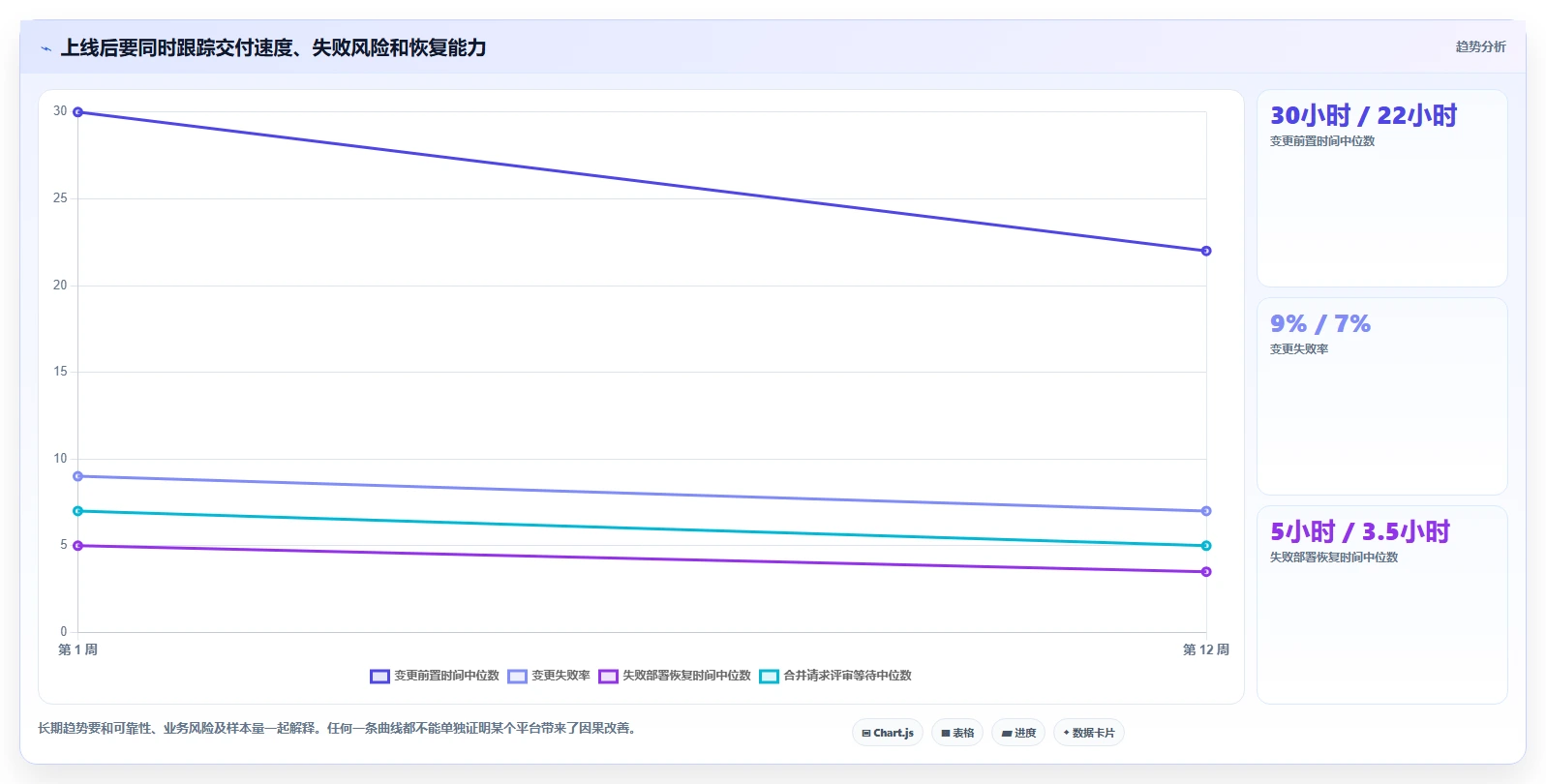This screenshot has height=784, width=1546.
Task: Click the 第 12 周 axis label
Action: tap(1206, 649)
